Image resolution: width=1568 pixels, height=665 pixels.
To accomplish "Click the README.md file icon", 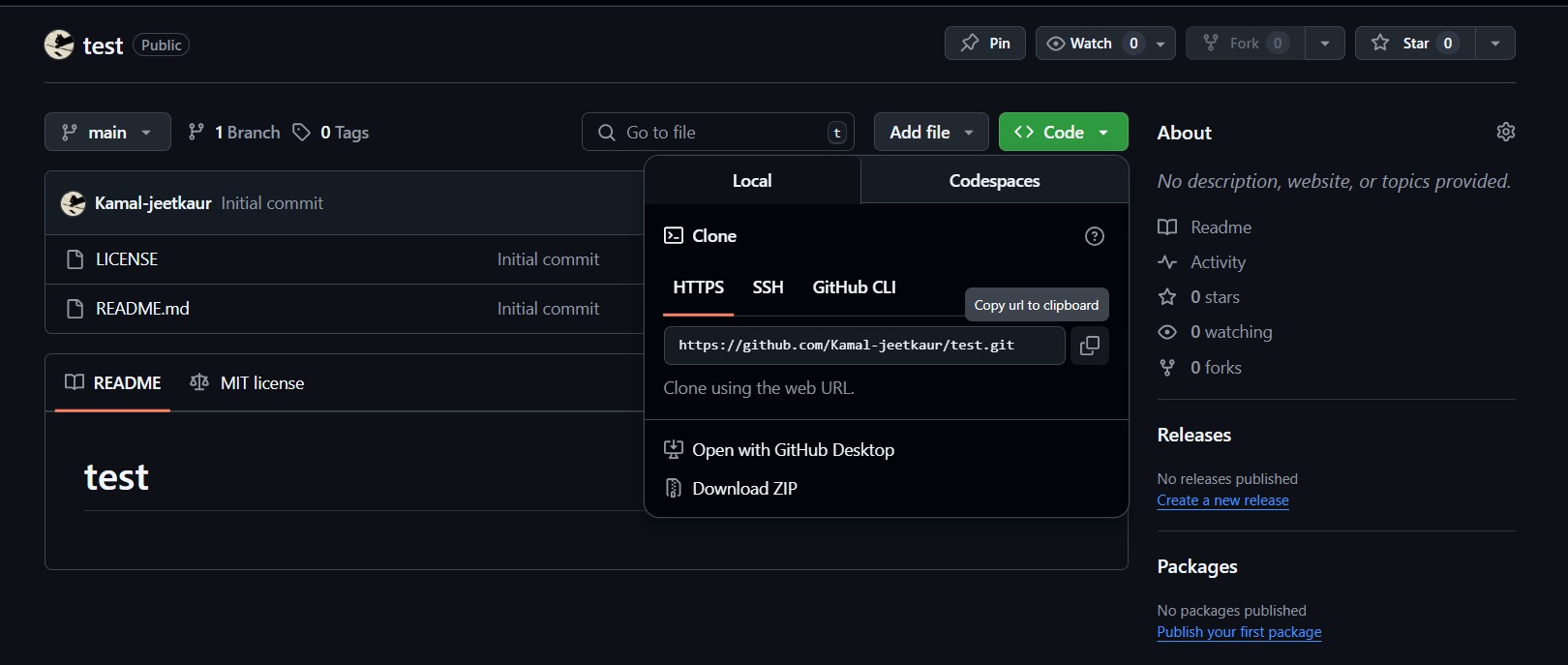I will click(75, 309).
